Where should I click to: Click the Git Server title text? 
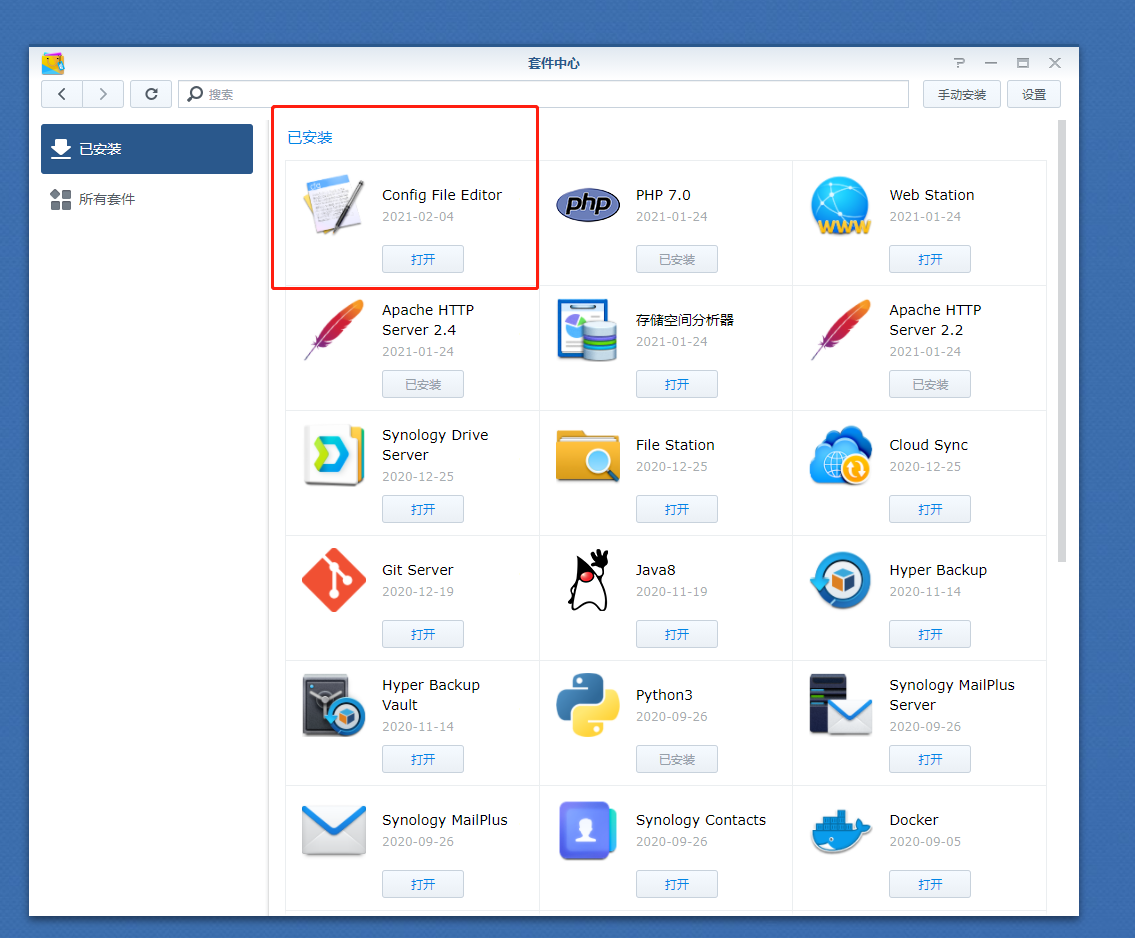click(x=418, y=570)
